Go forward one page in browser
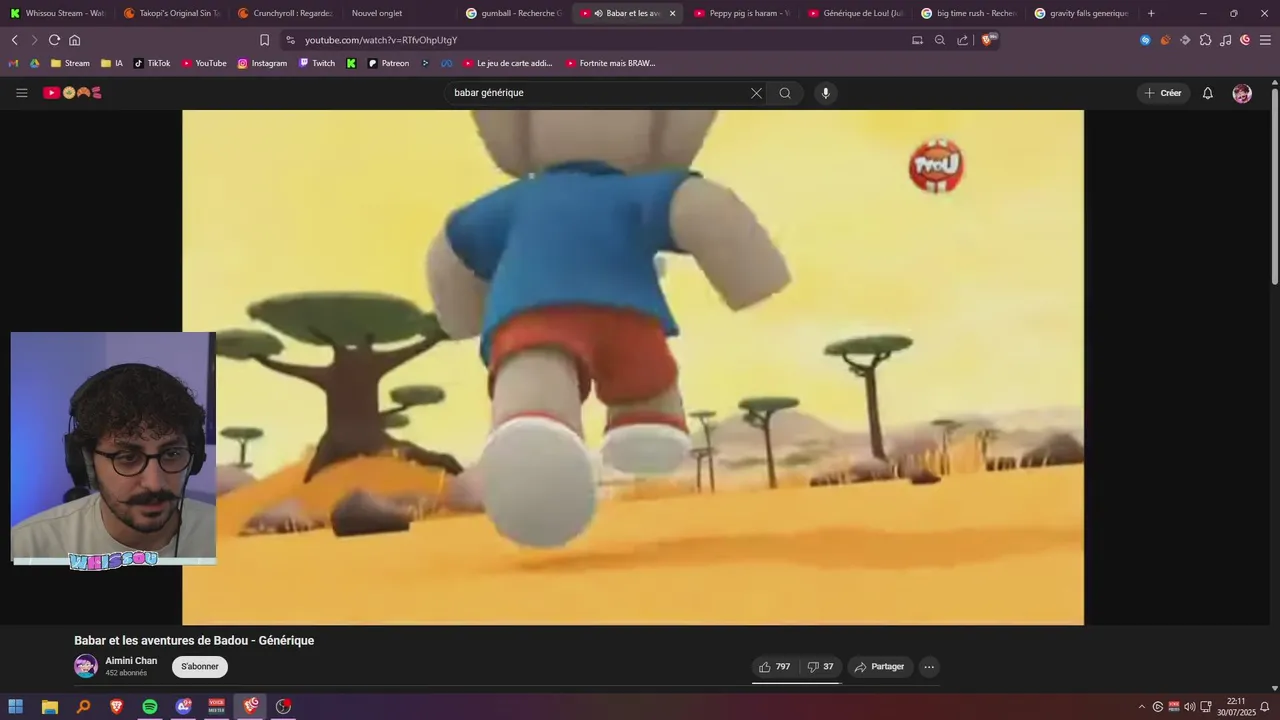Screen dimensions: 1280x720 pos(34,40)
